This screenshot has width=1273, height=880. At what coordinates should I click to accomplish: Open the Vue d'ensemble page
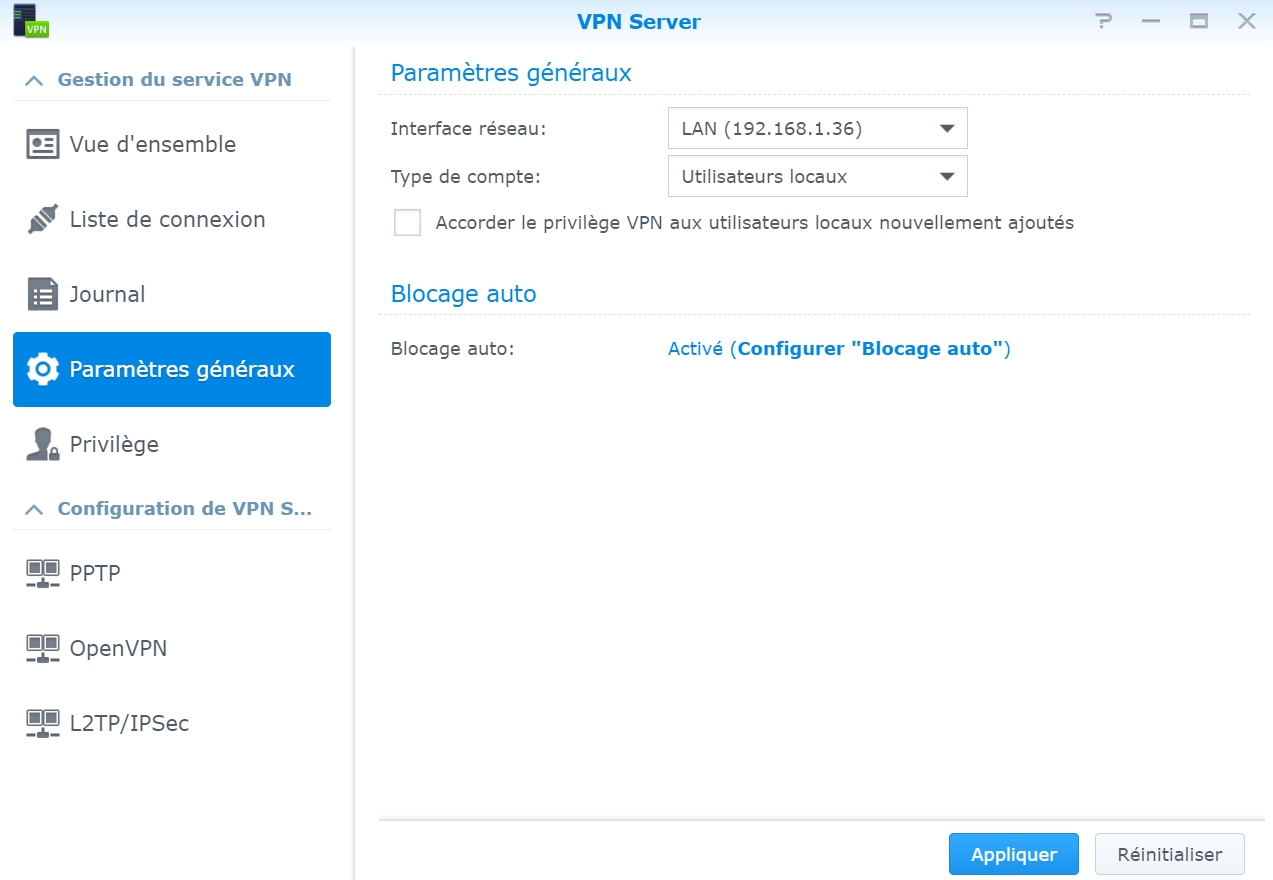(172, 144)
